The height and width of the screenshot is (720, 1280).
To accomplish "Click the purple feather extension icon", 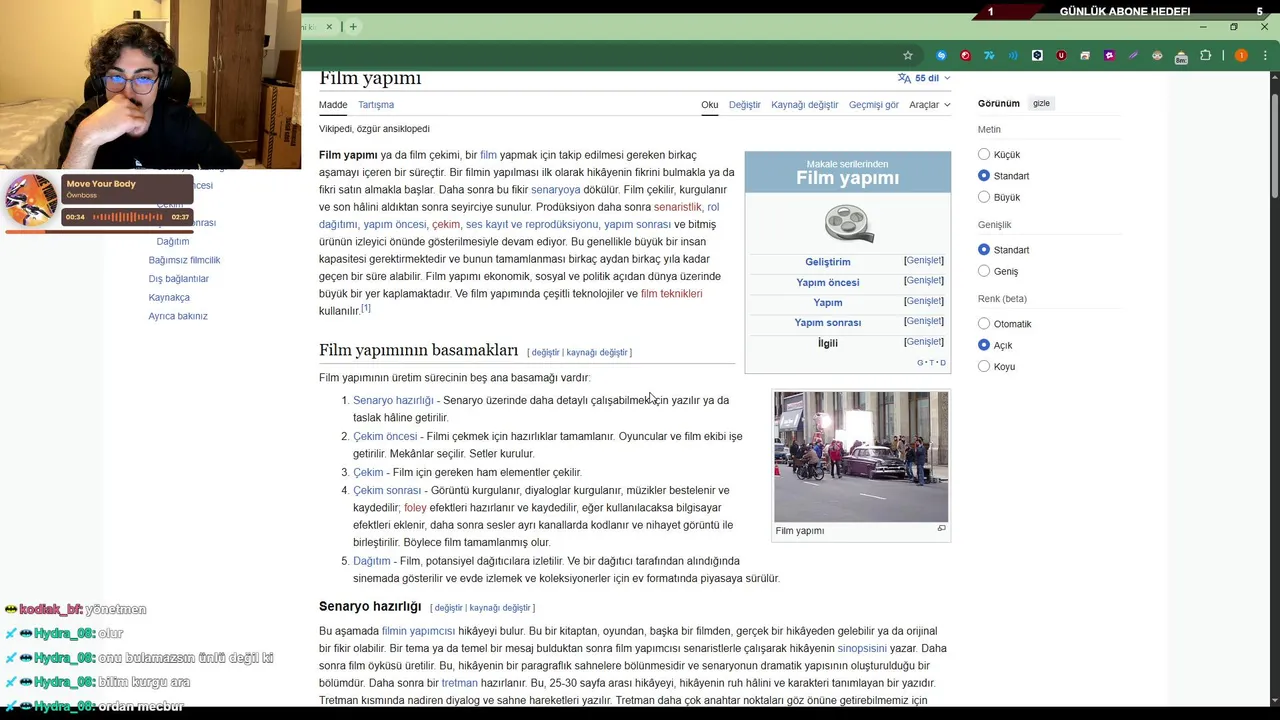I will (x=1133, y=56).
